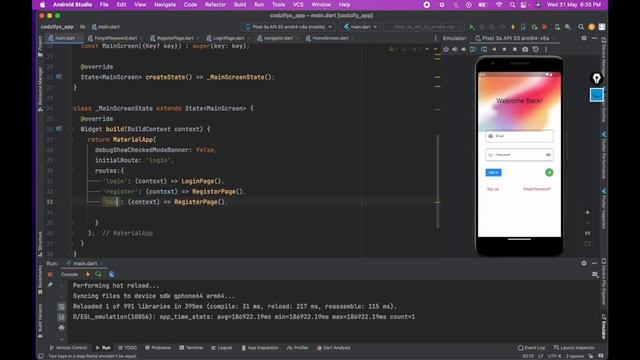Click emulator volume down icon
The height and width of the screenshot is (360, 640).
[x=463, y=49]
